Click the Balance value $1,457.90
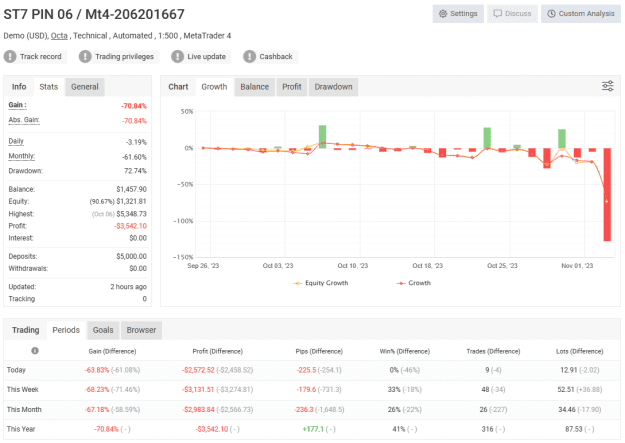Screen dimensions: 625x443 (x=132, y=189)
